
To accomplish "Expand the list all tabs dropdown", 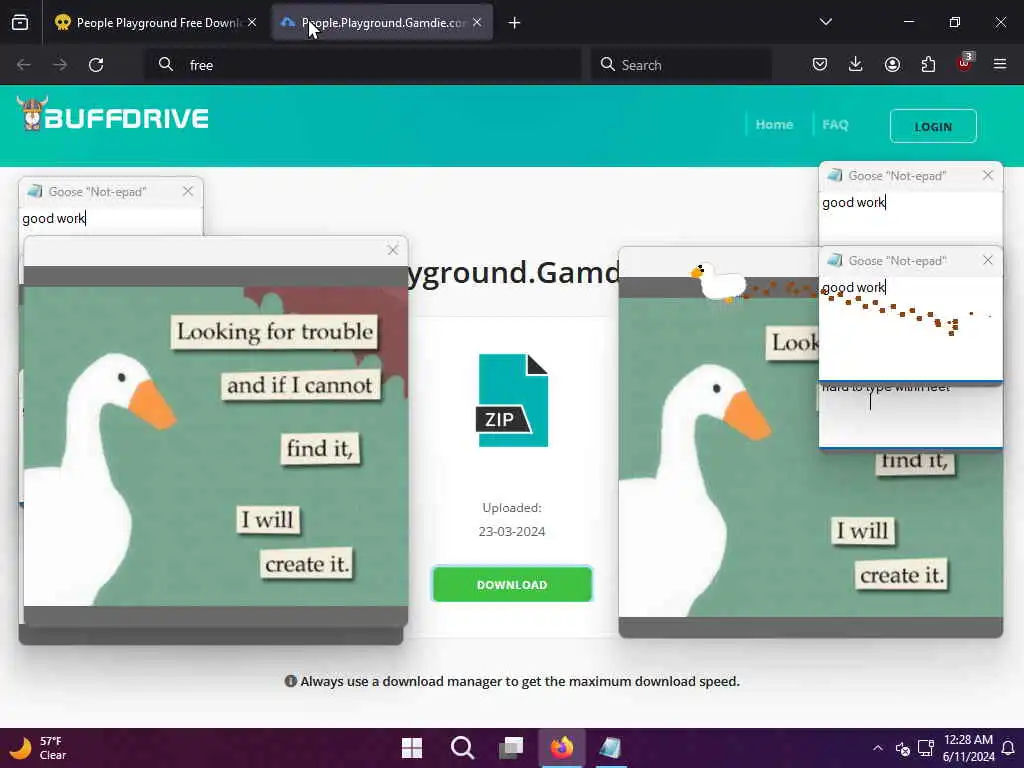I will 825,22.
